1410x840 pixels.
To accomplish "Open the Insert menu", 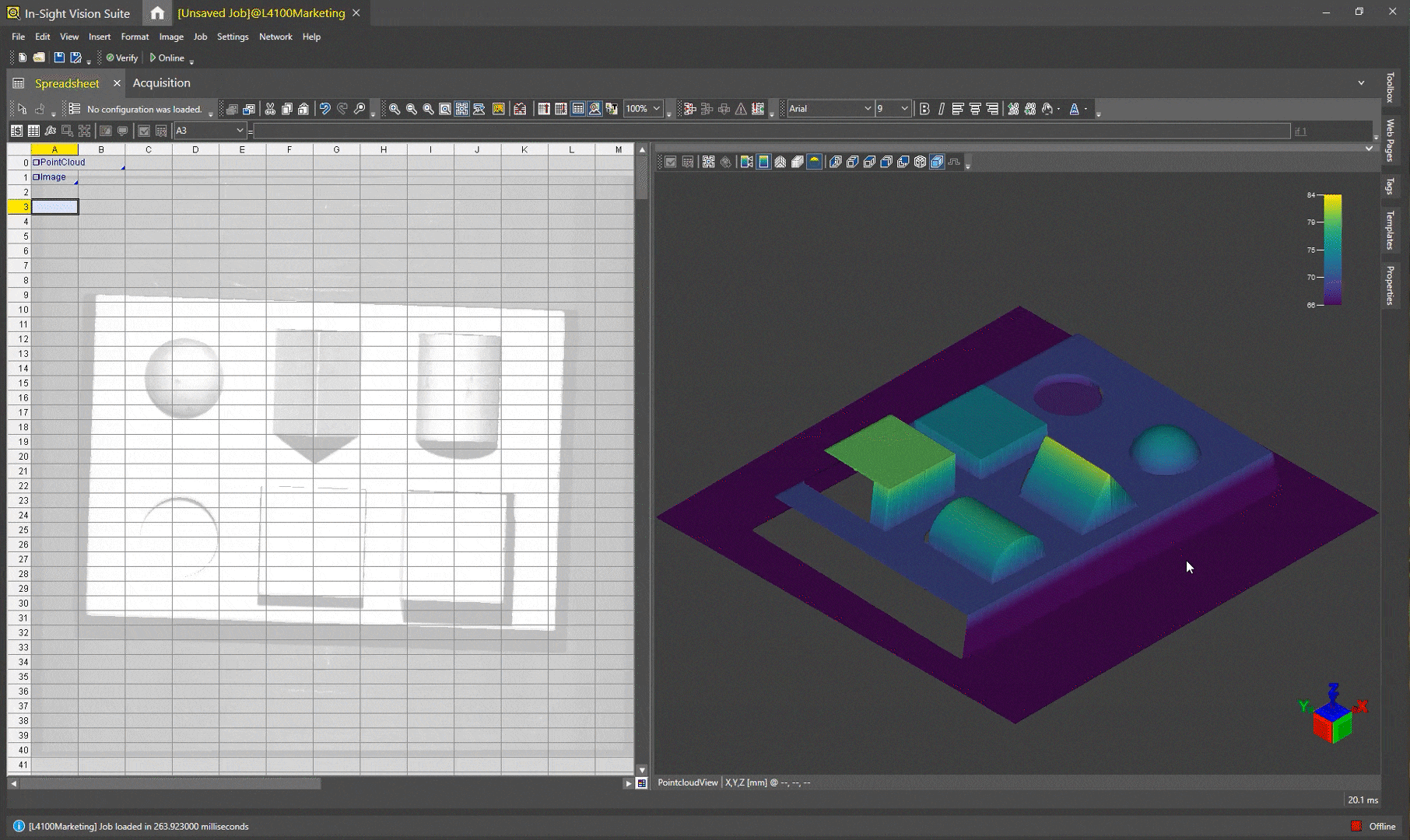I will [100, 37].
